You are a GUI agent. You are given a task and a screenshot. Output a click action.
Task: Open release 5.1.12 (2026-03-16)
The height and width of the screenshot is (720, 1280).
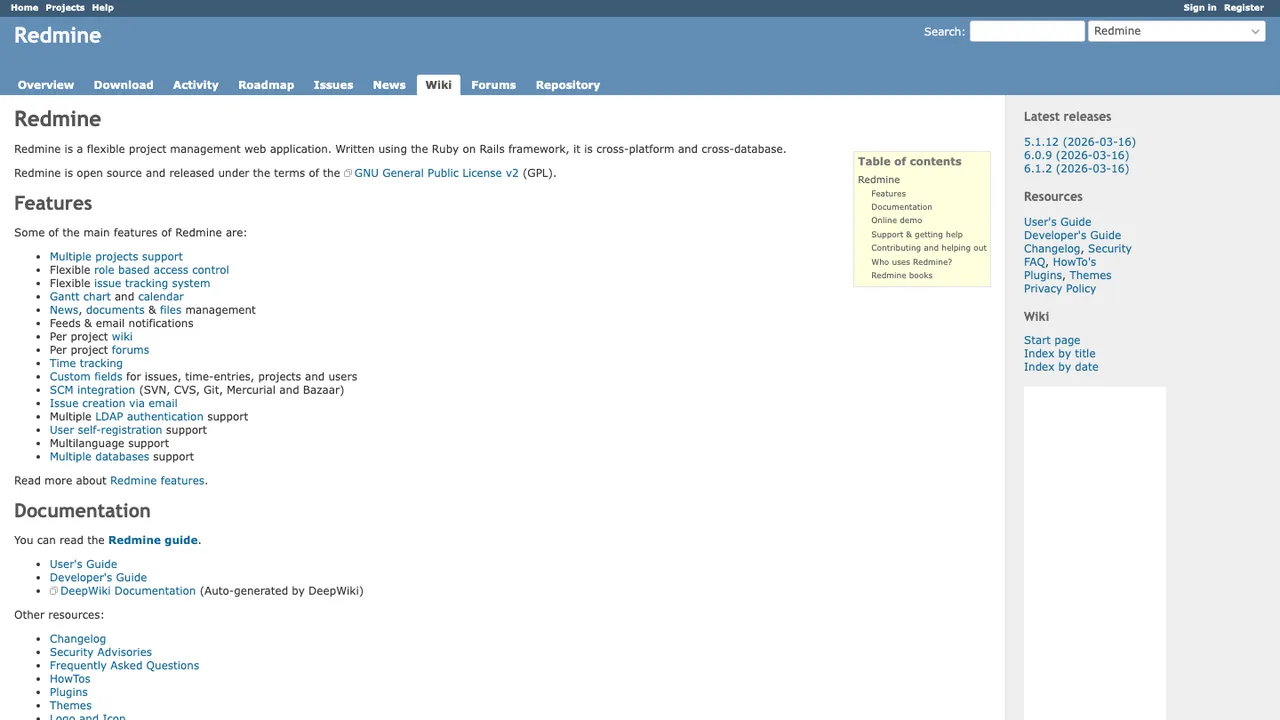point(1079,142)
